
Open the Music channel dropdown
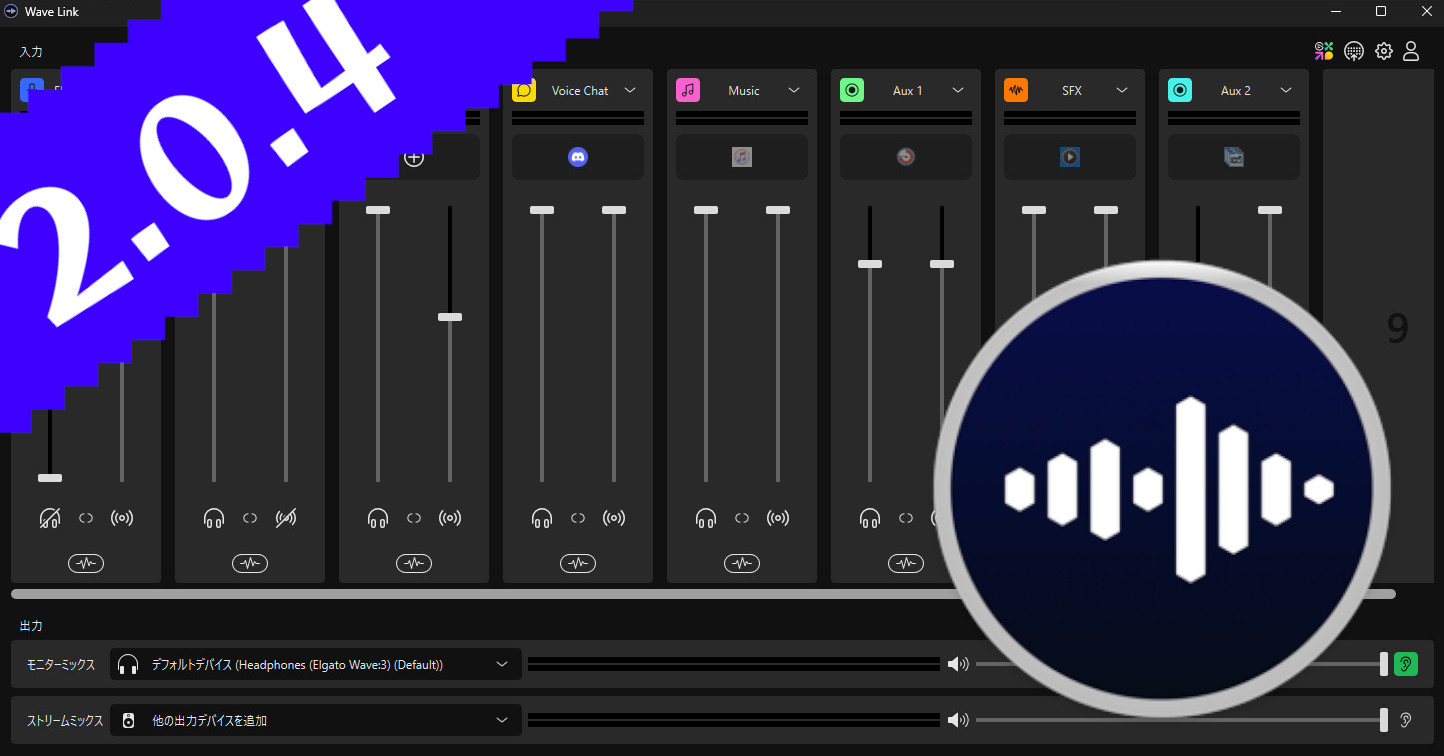793,90
